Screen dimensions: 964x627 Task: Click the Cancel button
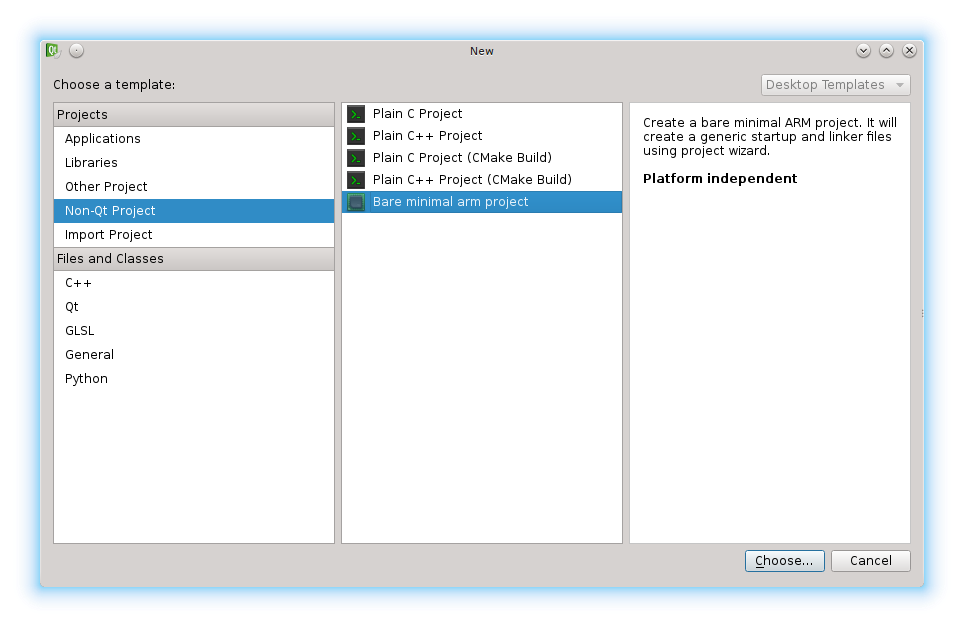(871, 561)
